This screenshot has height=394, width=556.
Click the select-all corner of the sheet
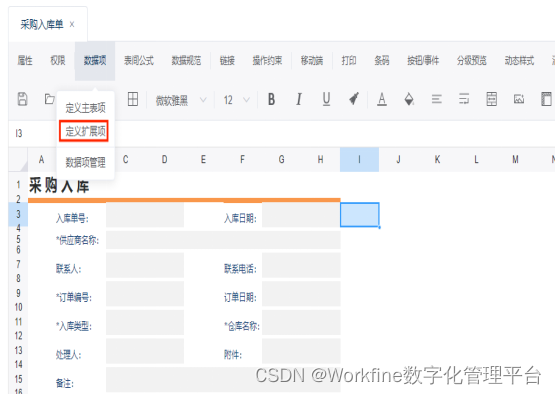point(18,160)
